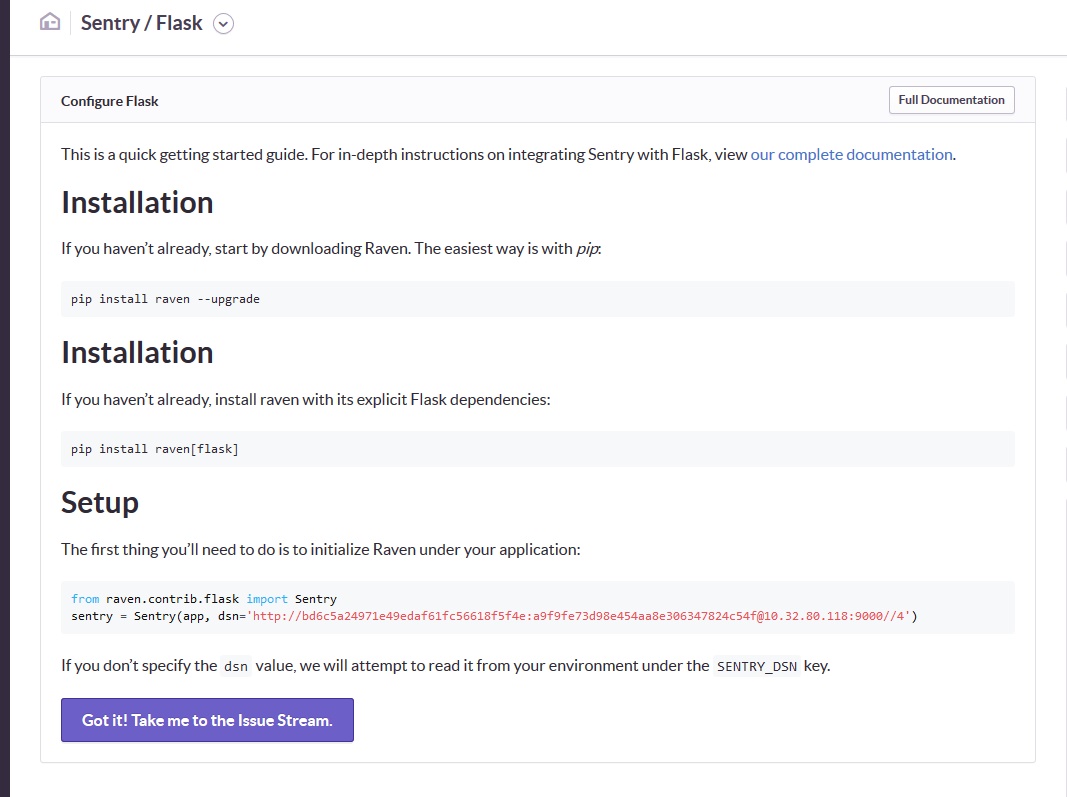Expand the Sentry / Flask project dropdown chevron
The image size is (1067, 797).
[x=224, y=24]
